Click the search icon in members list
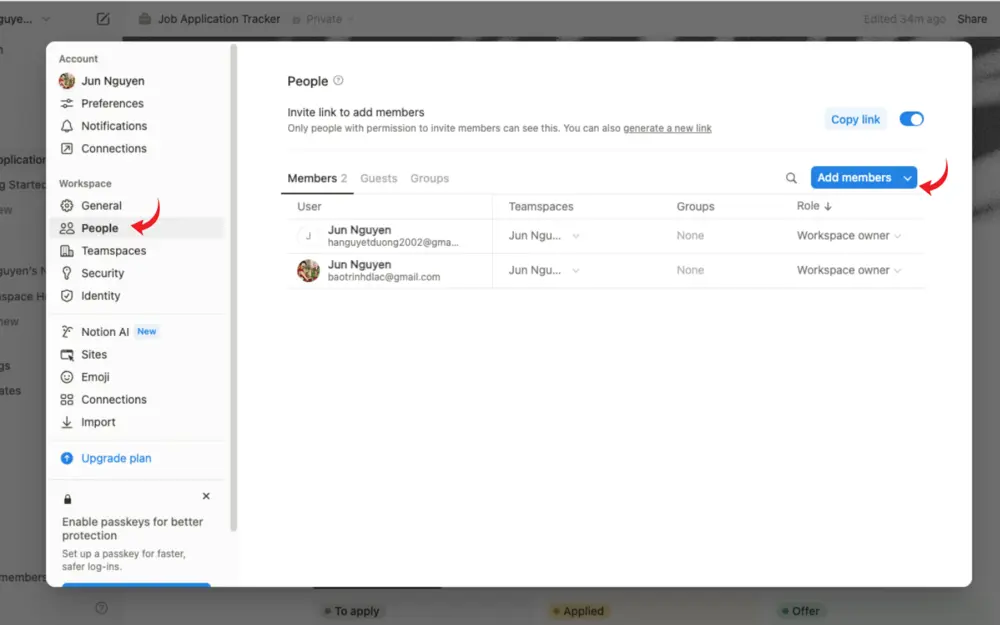This screenshot has height=625, width=1000. click(x=791, y=178)
